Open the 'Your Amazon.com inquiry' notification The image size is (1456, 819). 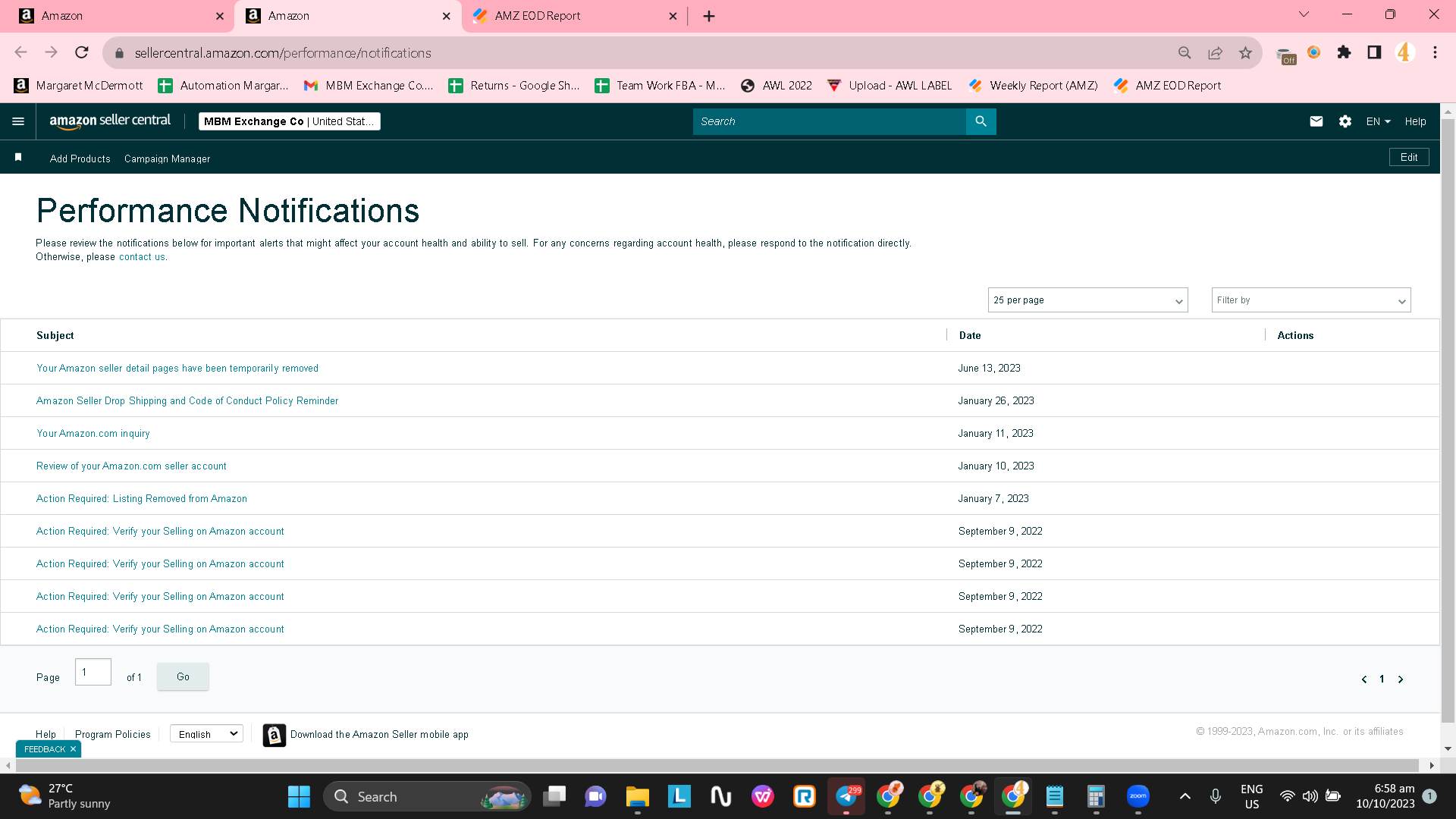93,434
